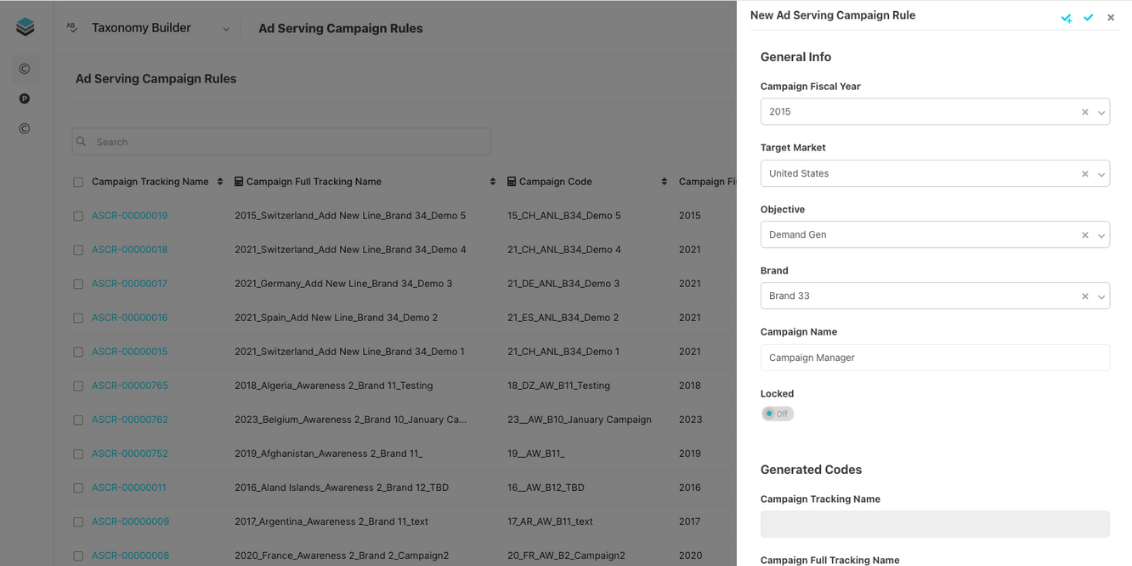Sort by Campaign Full Tracking Name arrows
1132x566 pixels.
coord(493,182)
